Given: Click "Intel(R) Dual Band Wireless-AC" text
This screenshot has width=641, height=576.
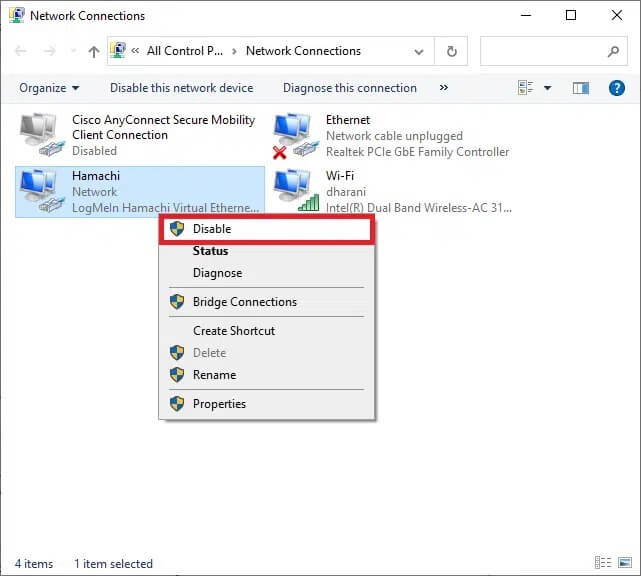Looking at the screenshot, I should point(419,208).
